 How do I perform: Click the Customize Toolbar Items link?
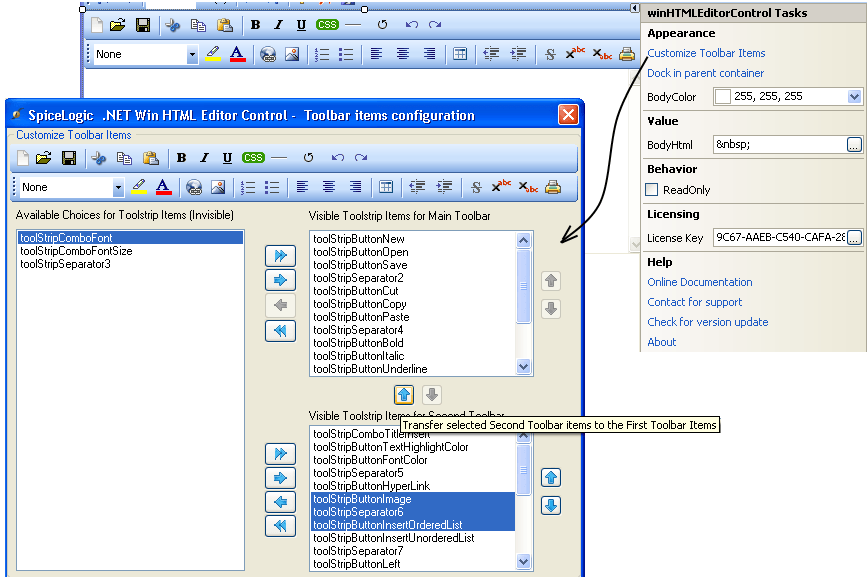coord(705,52)
